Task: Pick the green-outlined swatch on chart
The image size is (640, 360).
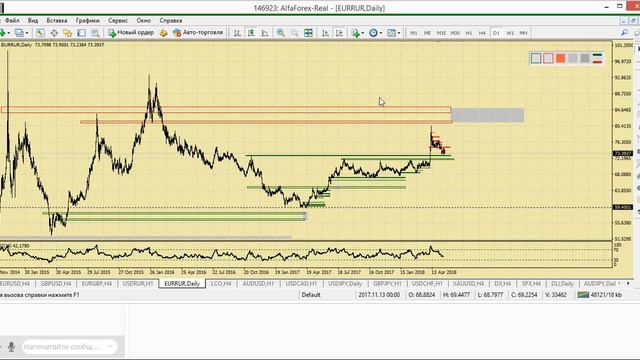Action: point(536,58)
